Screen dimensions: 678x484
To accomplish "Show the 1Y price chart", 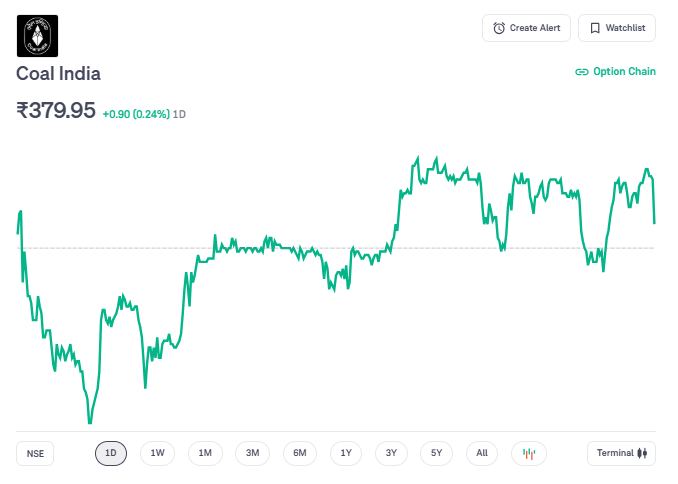I will 346,453.
